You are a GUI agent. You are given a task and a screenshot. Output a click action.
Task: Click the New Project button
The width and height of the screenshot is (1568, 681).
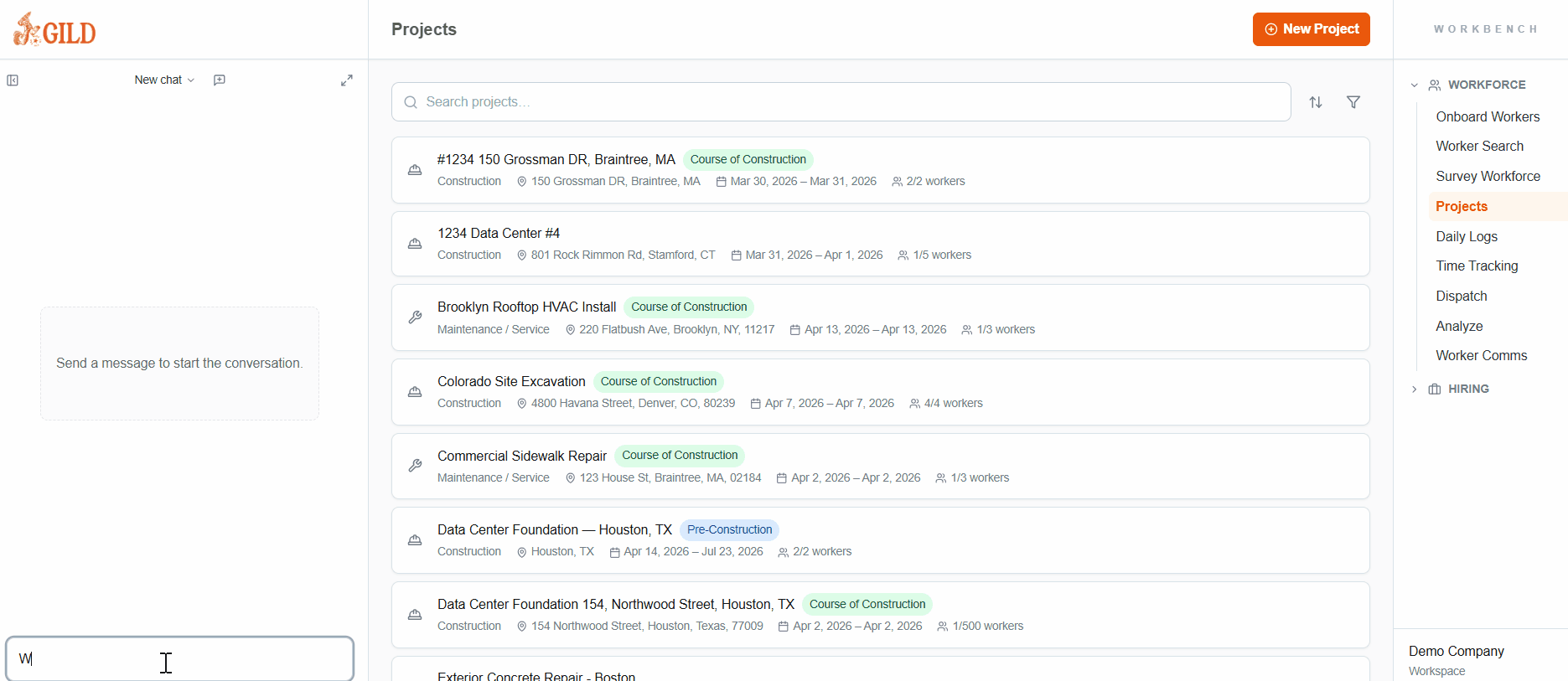coord(1311,29)
